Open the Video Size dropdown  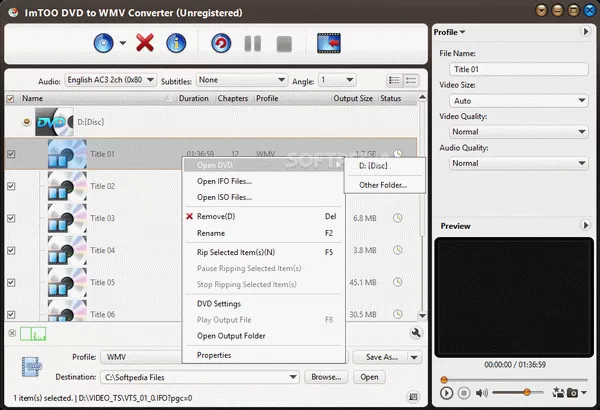(x=518, y=101)
